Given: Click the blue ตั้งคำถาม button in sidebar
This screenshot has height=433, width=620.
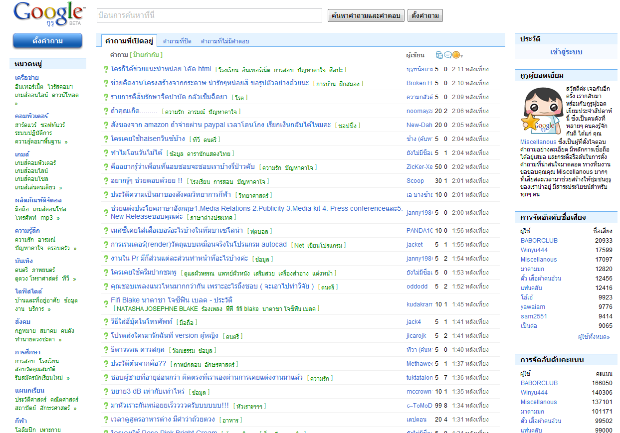Looking at the screenshot, I should click(47, 41).
